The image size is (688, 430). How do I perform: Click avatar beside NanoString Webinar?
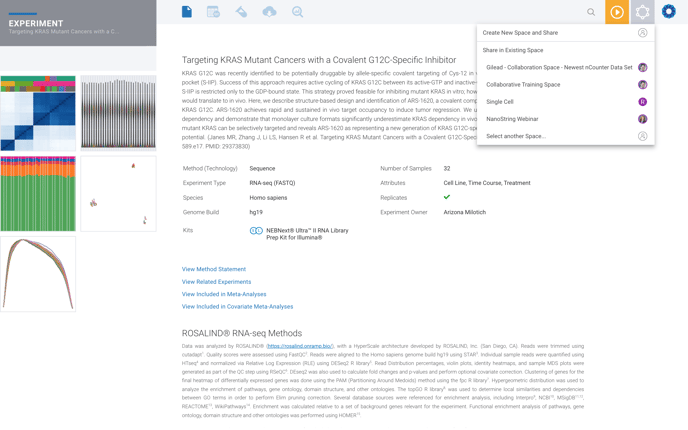click(x=642, y=119)
